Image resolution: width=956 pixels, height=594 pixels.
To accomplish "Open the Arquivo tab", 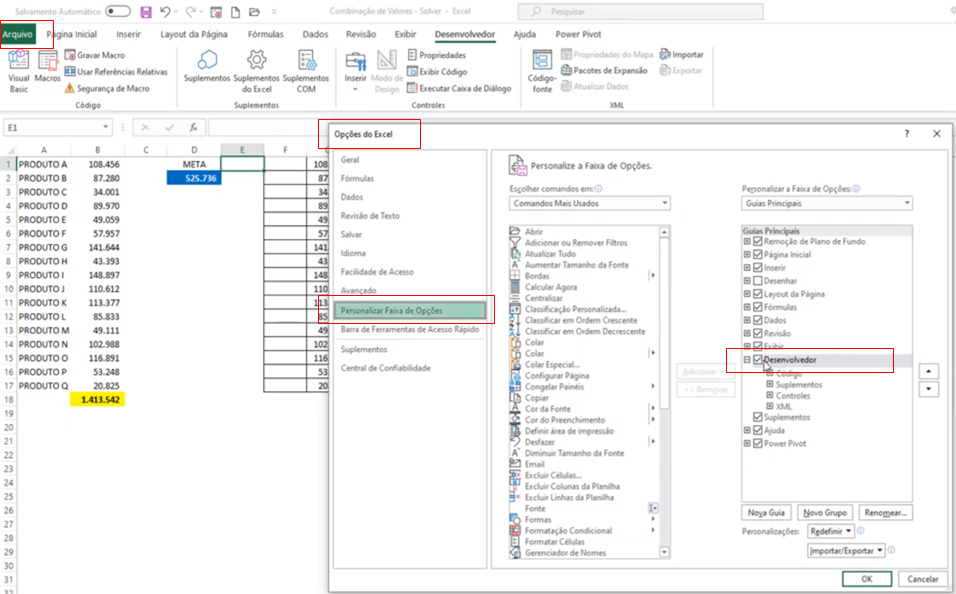I will tap(18, 34).
